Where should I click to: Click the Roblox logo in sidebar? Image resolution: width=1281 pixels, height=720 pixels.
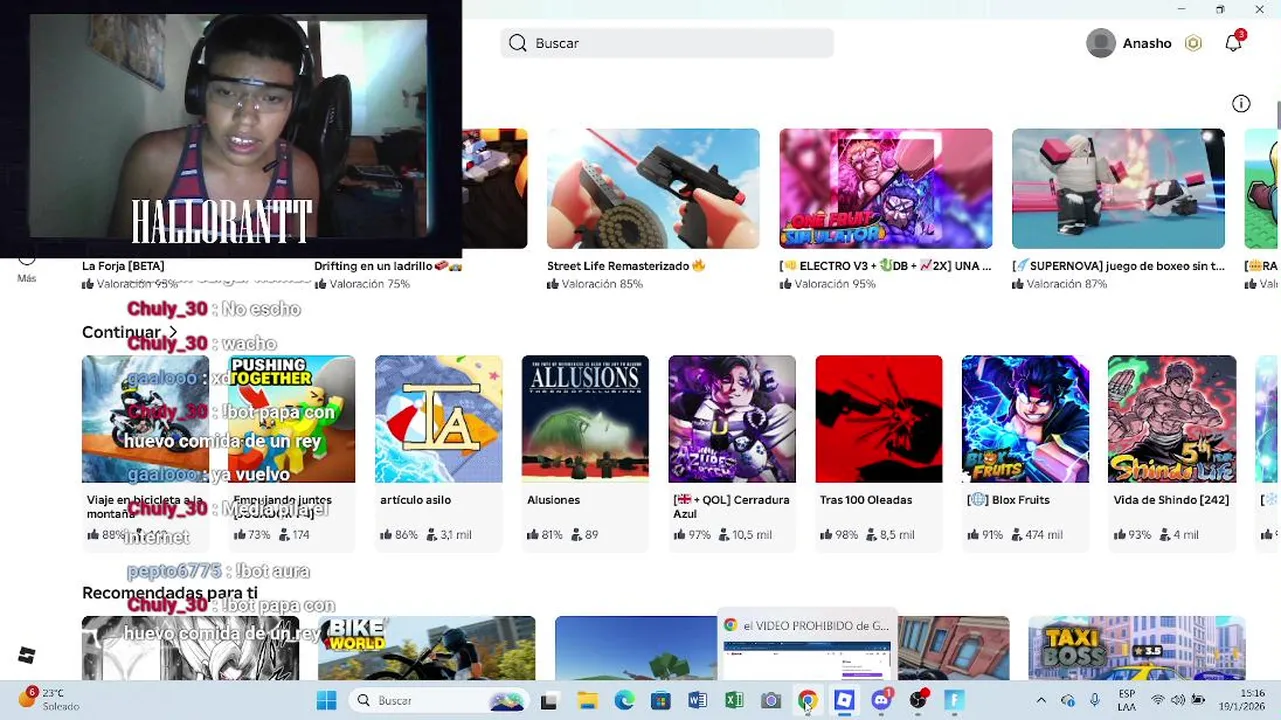click(x=27, y=655)
